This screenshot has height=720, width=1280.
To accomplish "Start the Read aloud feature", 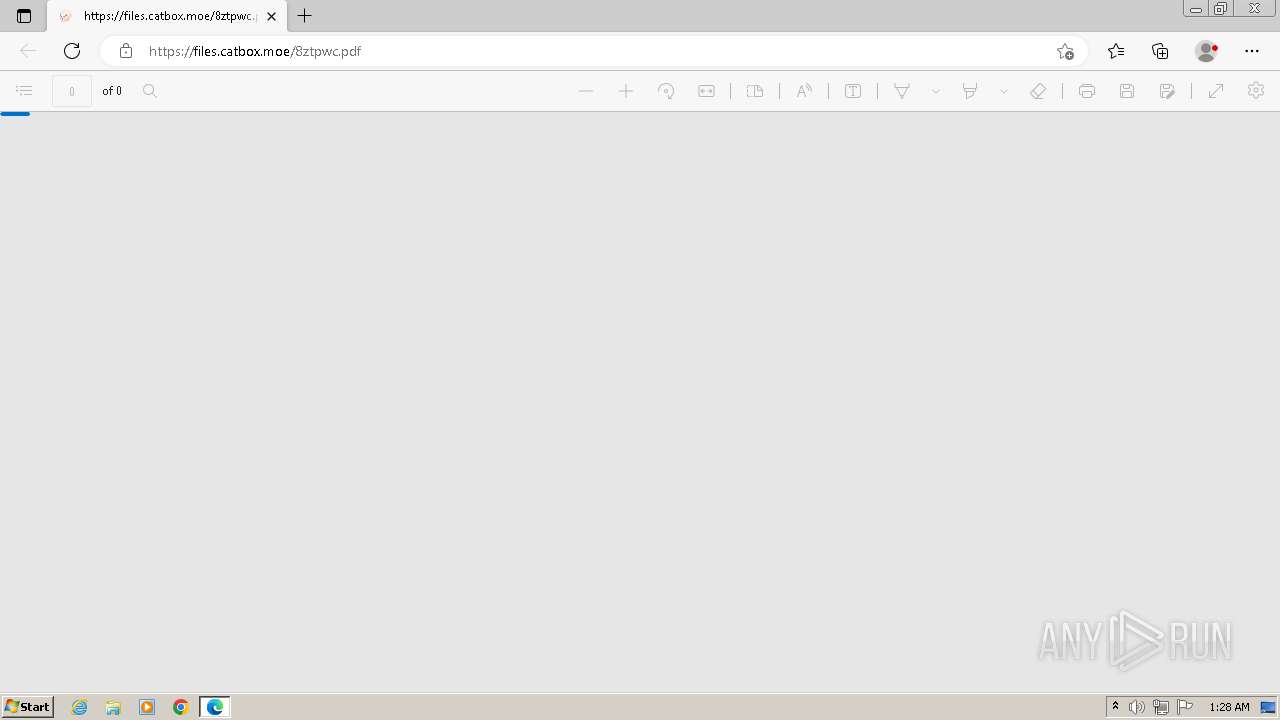I will (x=804, y=91).
